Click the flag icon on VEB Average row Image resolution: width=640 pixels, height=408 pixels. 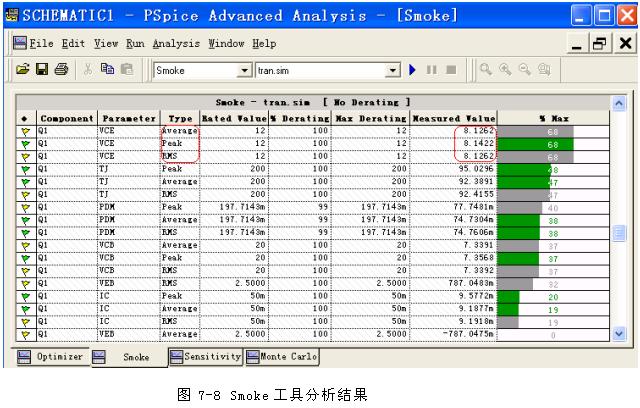pos(26,335)
